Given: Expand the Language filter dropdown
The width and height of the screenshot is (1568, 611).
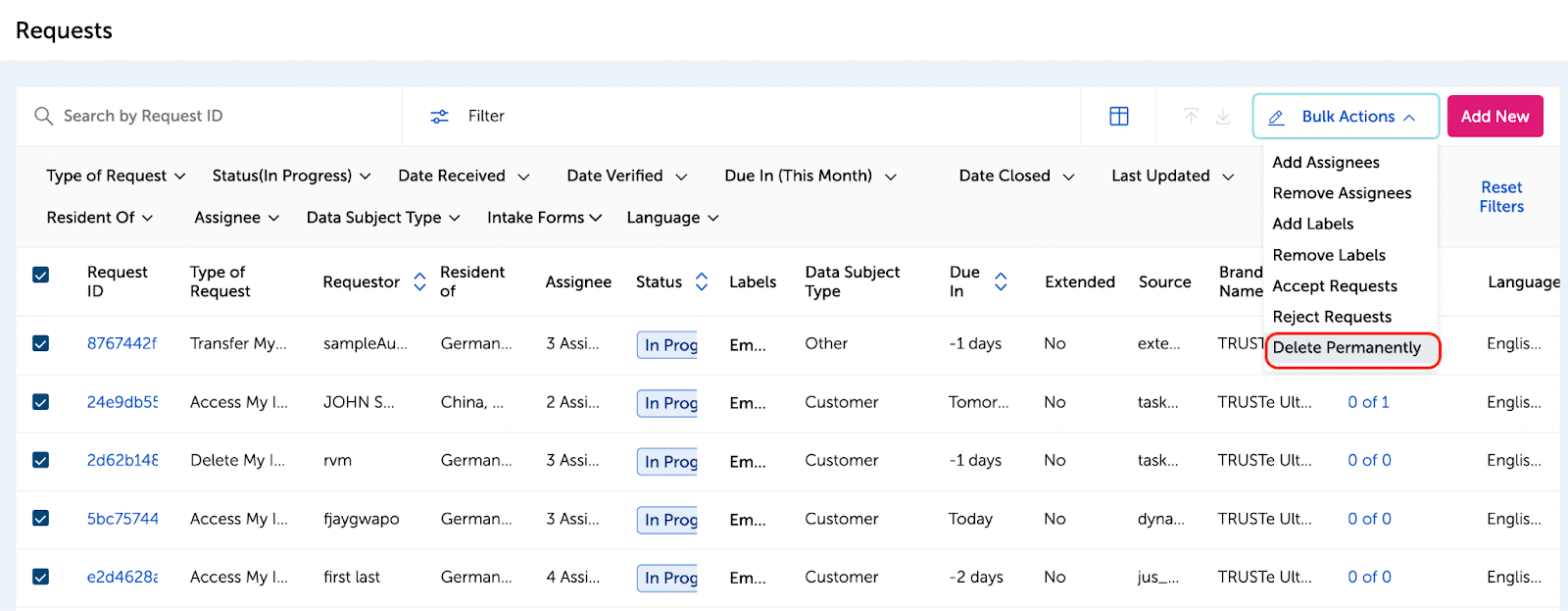Looking at the screenshot, I should 672,218.
